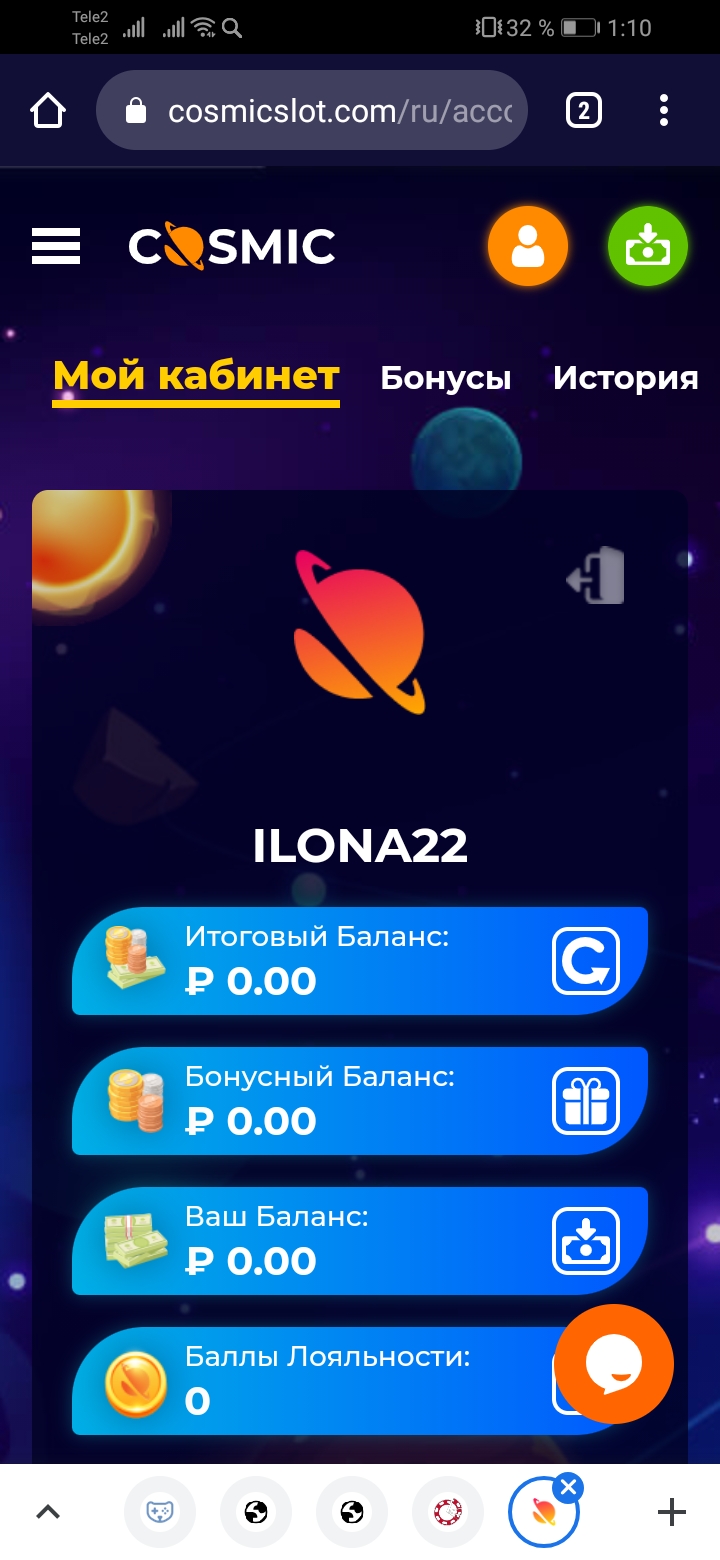Image resolution: width=720 pixels, height=1560 pixels.
Task: Open the orange live chat bubble
Action: tap(614, 1364)
